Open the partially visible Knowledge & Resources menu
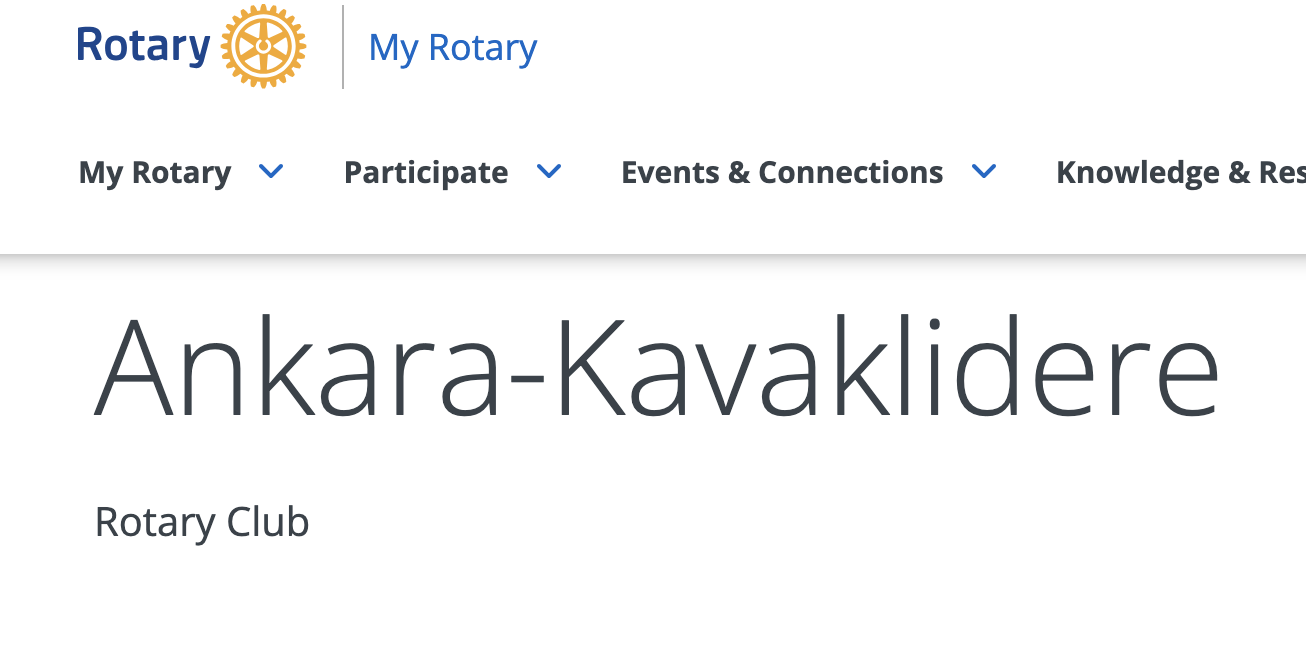 [1180, 172]
